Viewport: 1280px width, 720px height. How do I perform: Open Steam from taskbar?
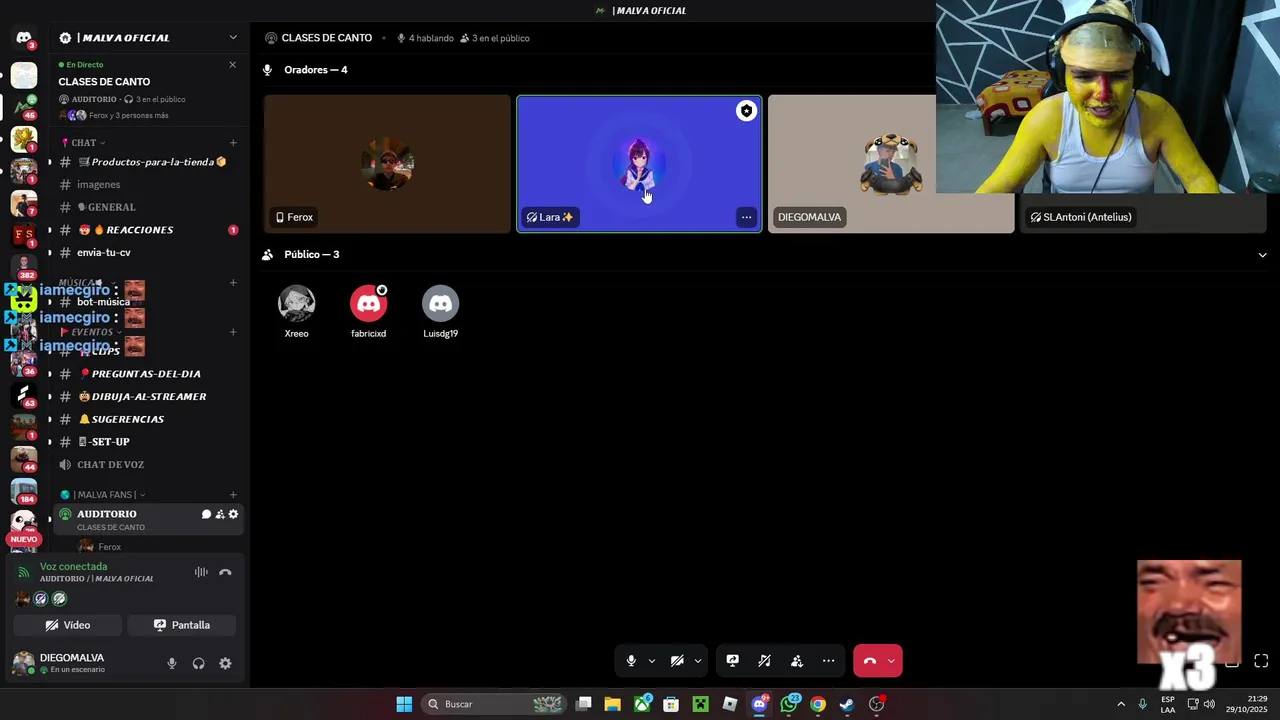point(847,704)
